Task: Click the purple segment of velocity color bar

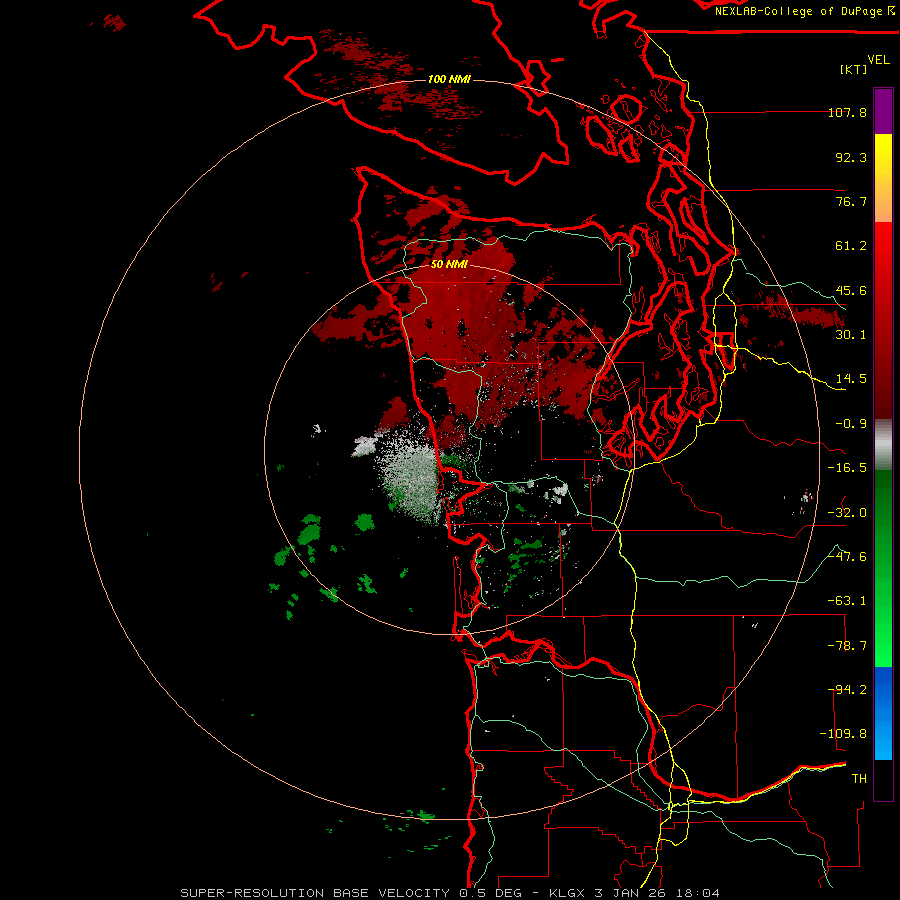Action: coord(883,111)
